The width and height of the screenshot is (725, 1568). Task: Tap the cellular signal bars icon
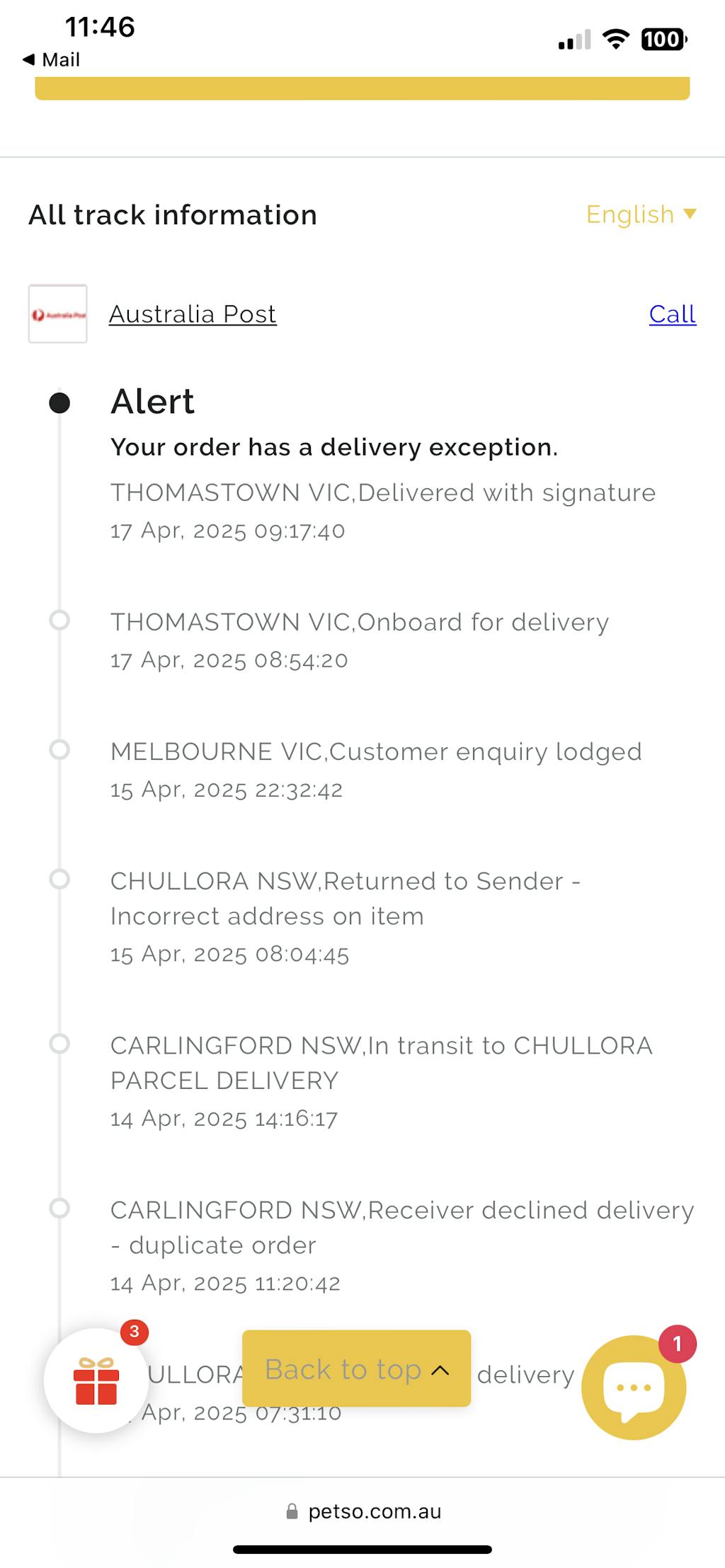pos(574,41)
